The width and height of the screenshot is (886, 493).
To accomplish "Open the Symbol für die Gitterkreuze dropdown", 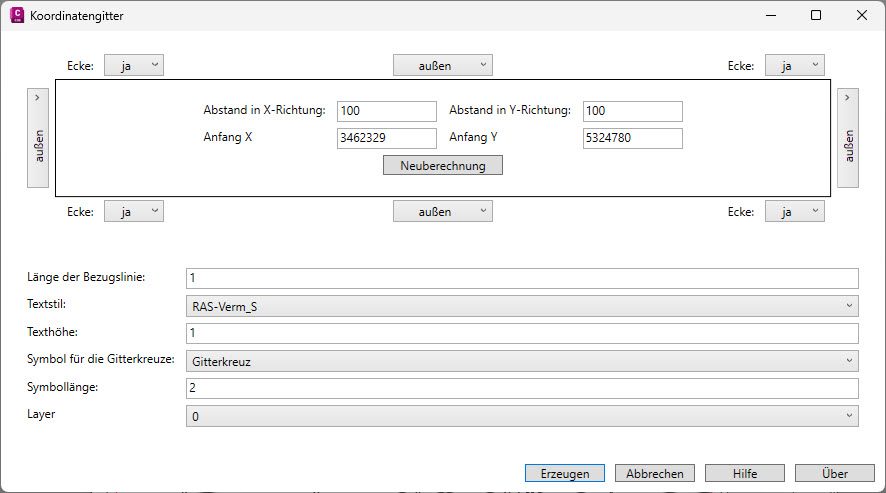I will pos(521,361).
